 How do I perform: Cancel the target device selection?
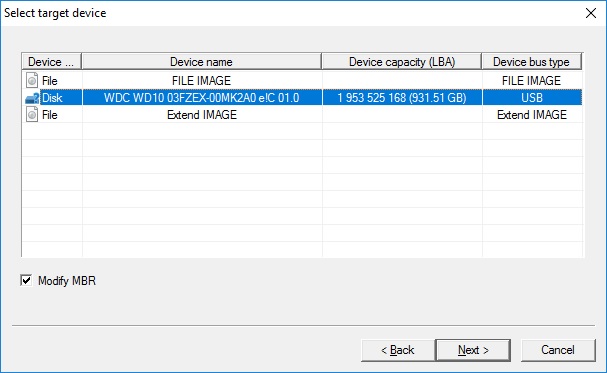(557, 350)
